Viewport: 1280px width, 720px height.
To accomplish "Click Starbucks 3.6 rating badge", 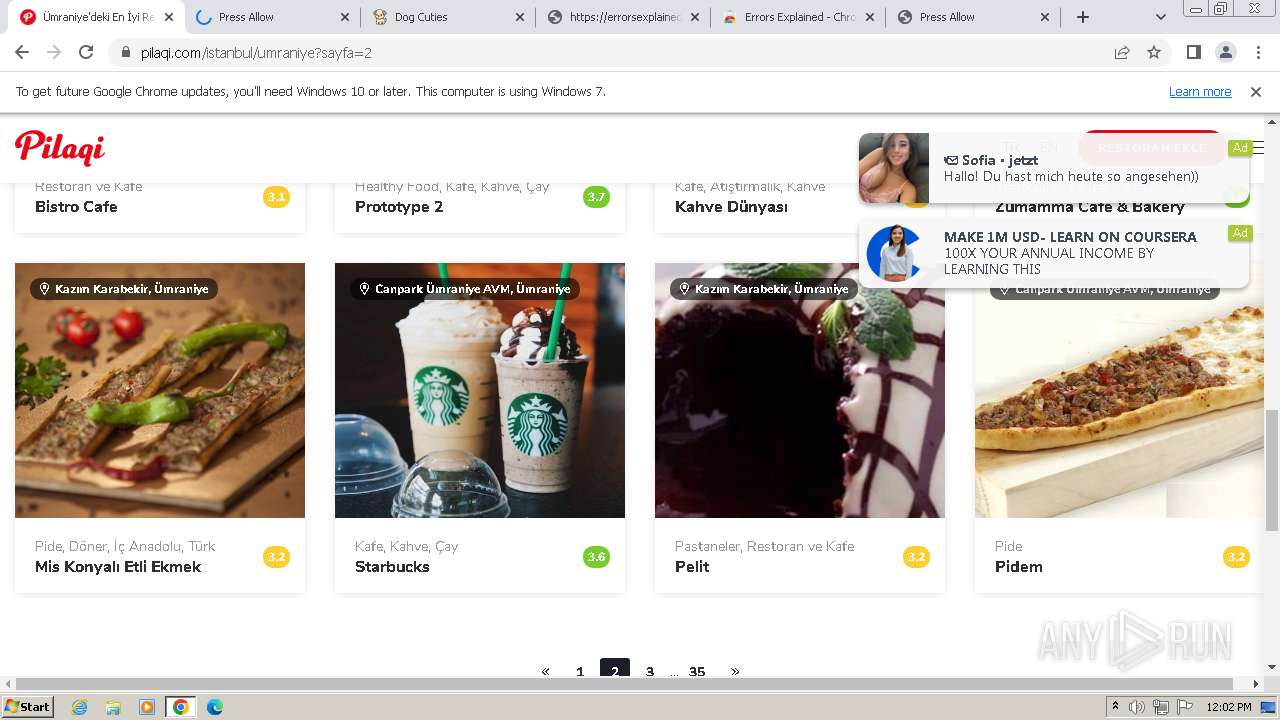I will pyautogui.click(x=596, y=557).
